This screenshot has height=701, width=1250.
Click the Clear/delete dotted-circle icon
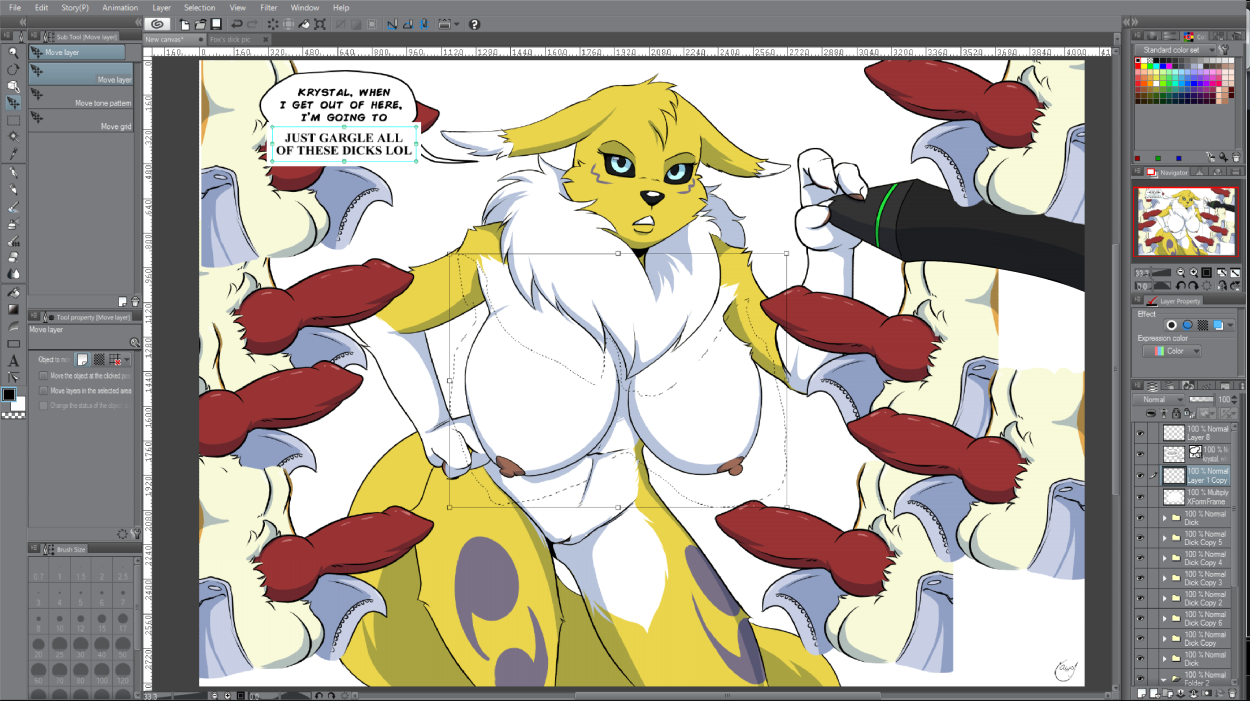(273, 23)
